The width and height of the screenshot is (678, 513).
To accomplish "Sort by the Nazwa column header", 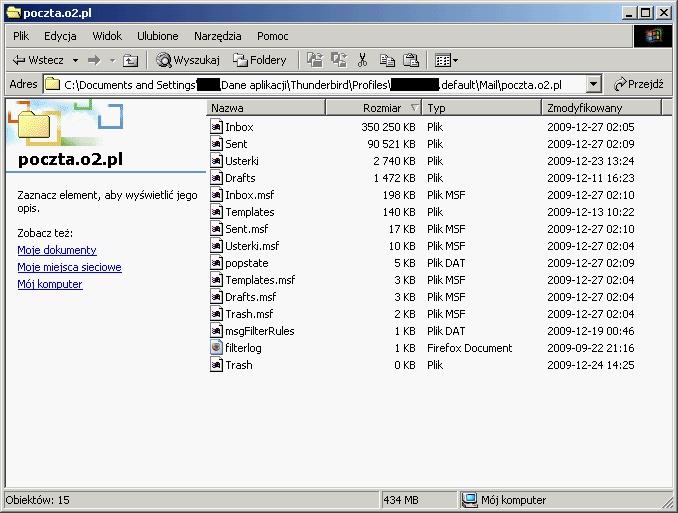I will pos(266,108).
